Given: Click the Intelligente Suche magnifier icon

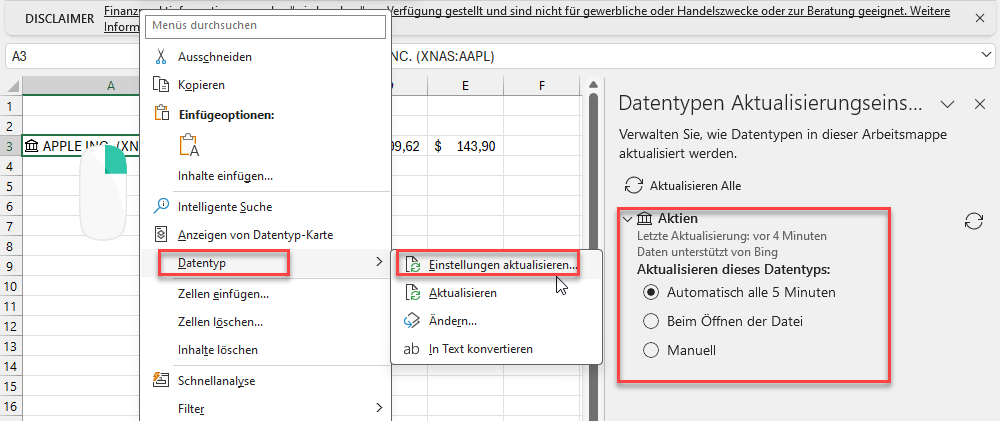Looking at the screenshot, I should (161, 206).
